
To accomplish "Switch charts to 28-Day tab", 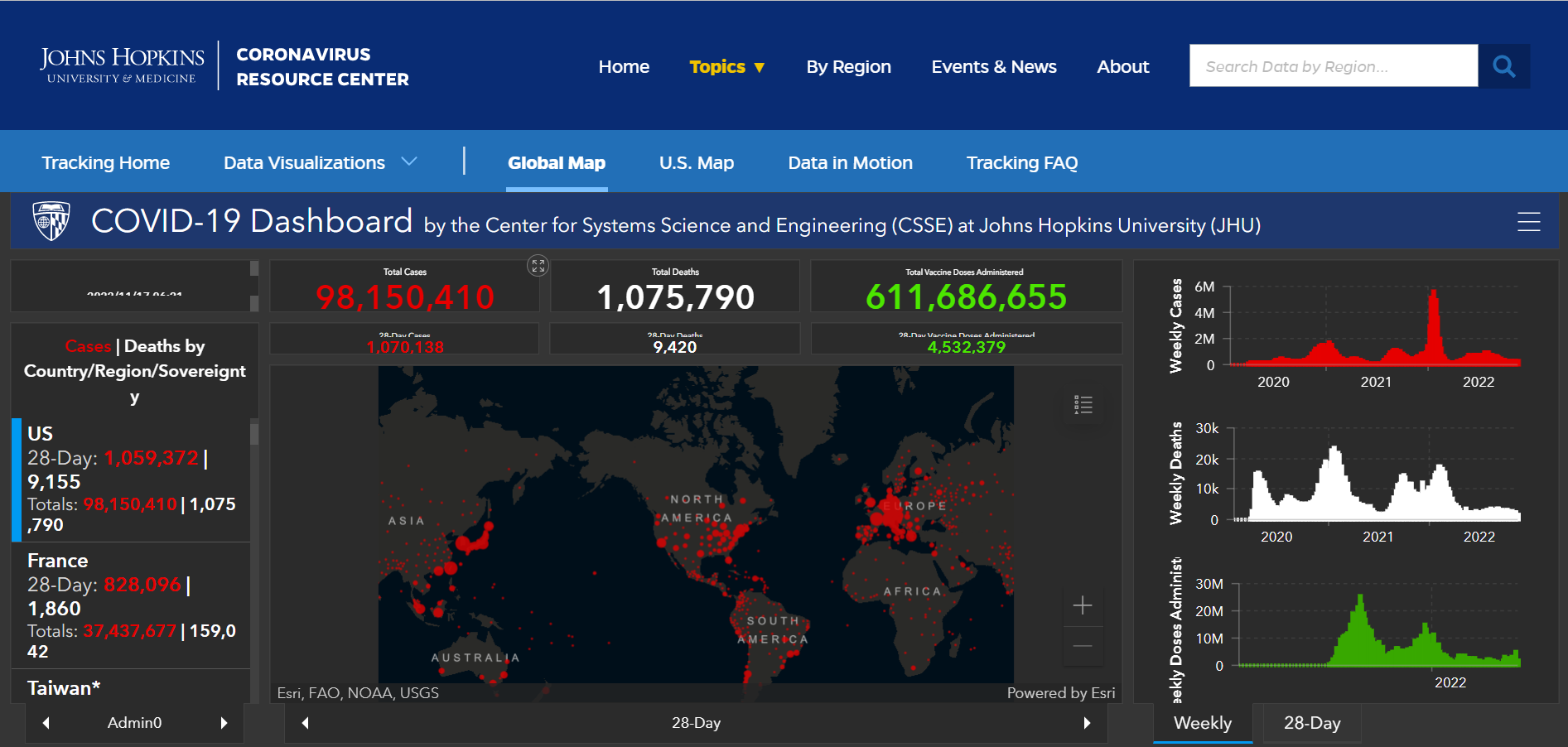I will point(1311,723).
